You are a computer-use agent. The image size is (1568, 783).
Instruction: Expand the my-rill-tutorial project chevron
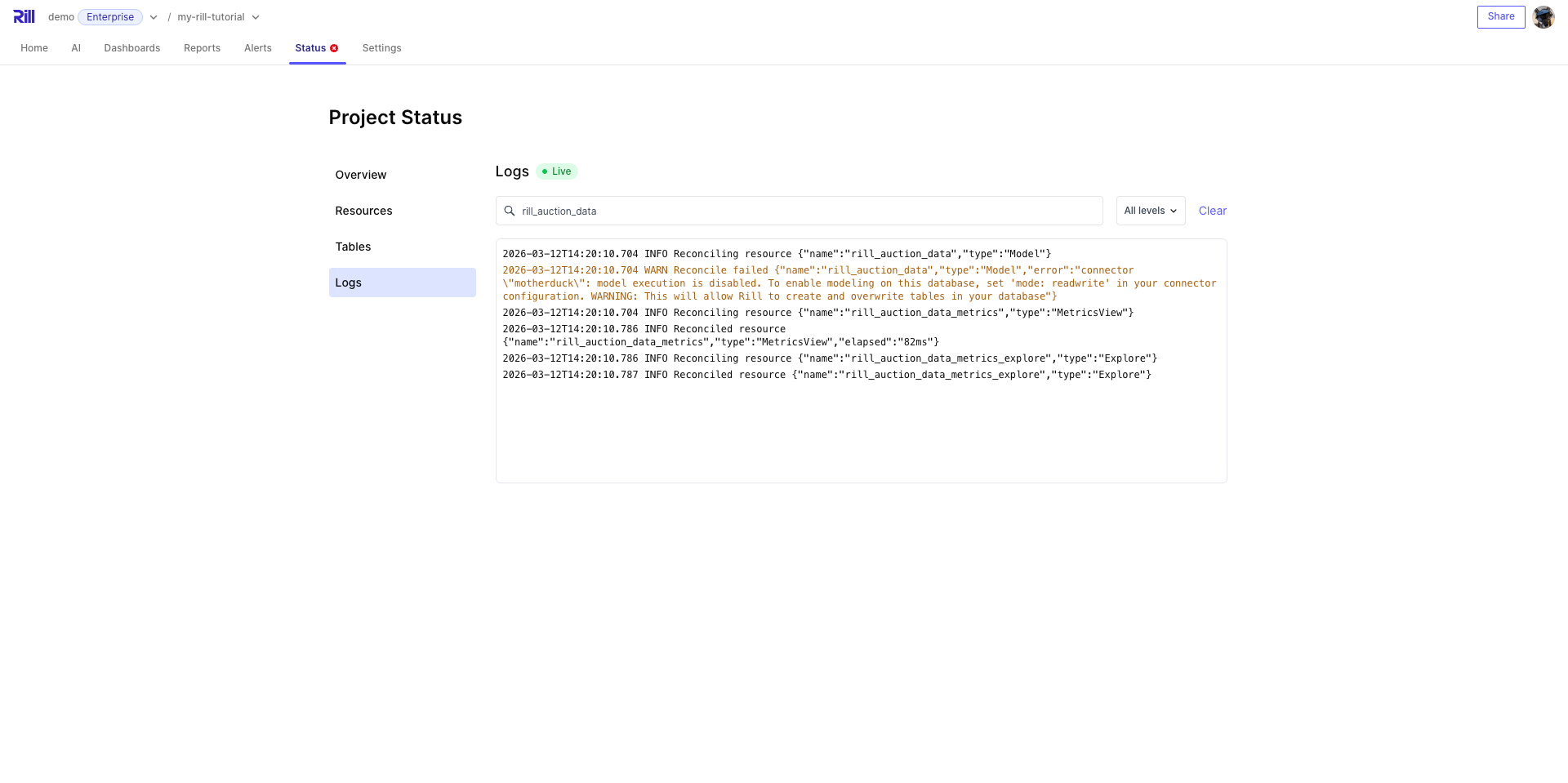point(256,17)
